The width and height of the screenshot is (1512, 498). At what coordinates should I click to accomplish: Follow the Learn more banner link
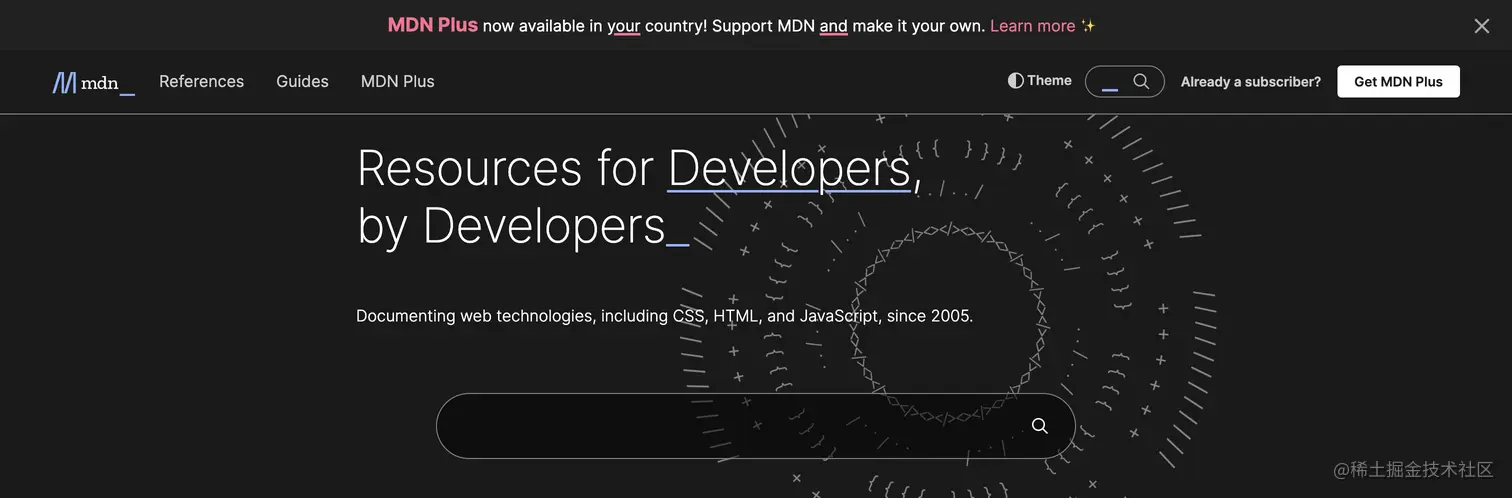(1033, 26)
